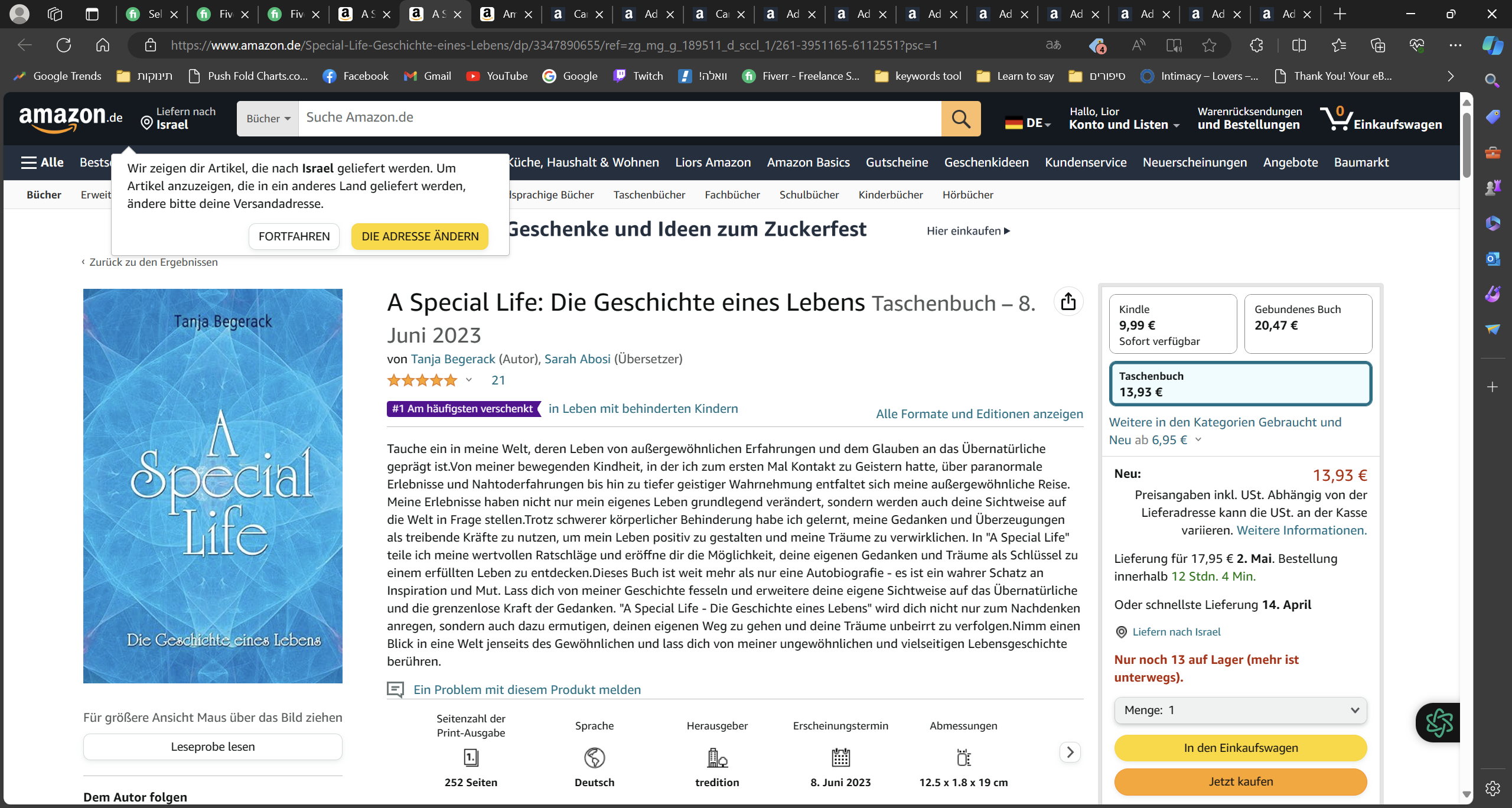Open sidebar search magnifier icon

point(1493,81)
